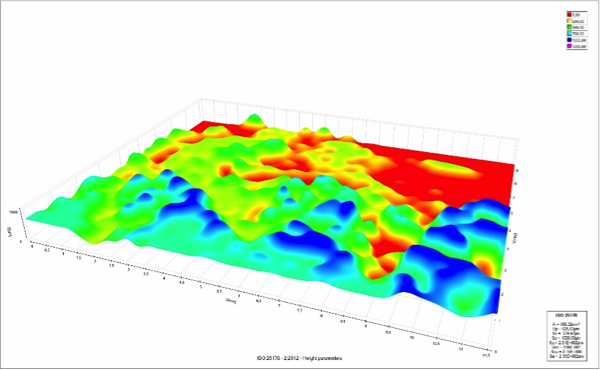Pick the green legend color swatch
The height and width of the screenshot is (370, 600).
pos(569,27)
